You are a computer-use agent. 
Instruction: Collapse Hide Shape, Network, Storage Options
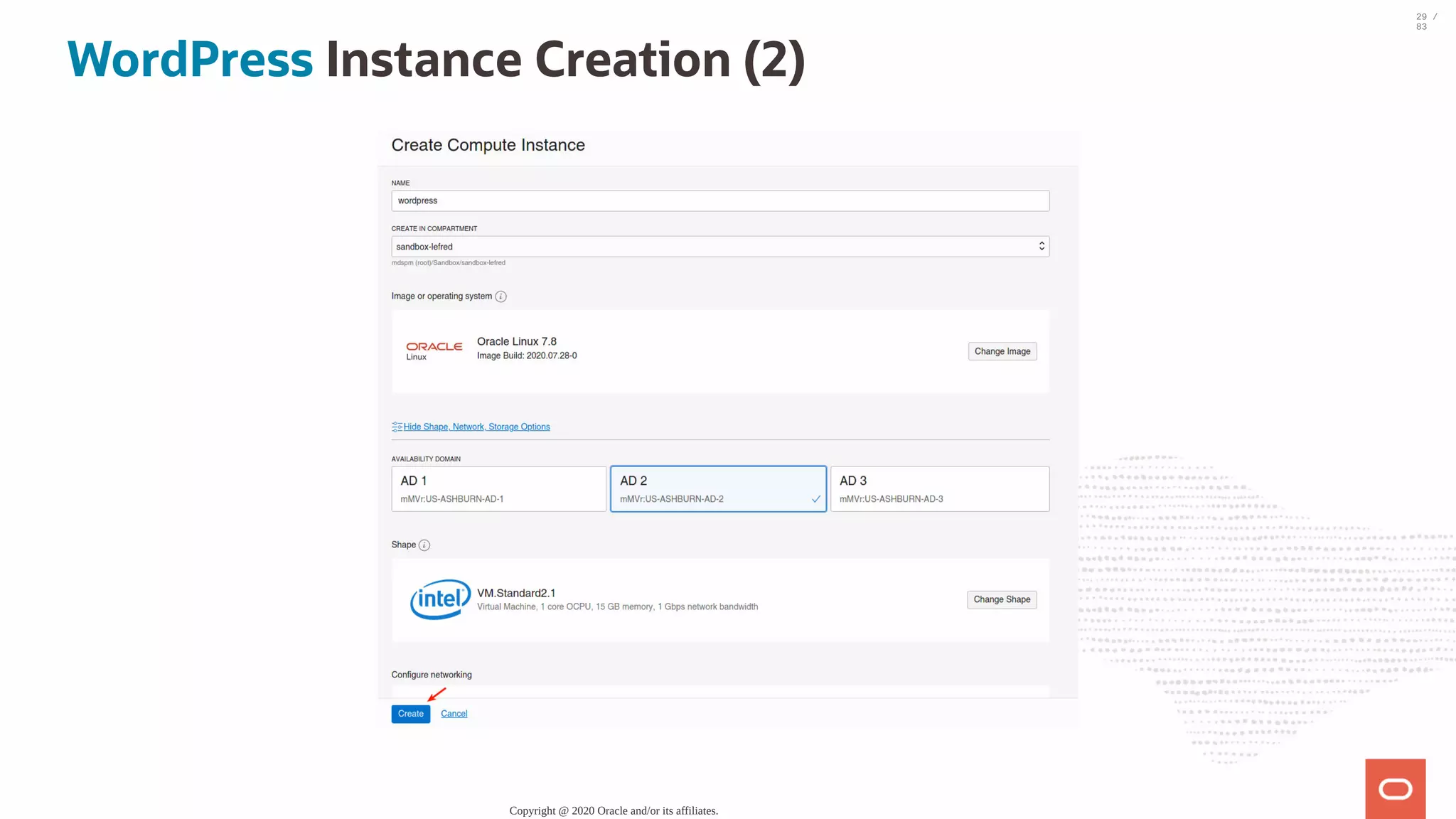click(x=476, y=427)
